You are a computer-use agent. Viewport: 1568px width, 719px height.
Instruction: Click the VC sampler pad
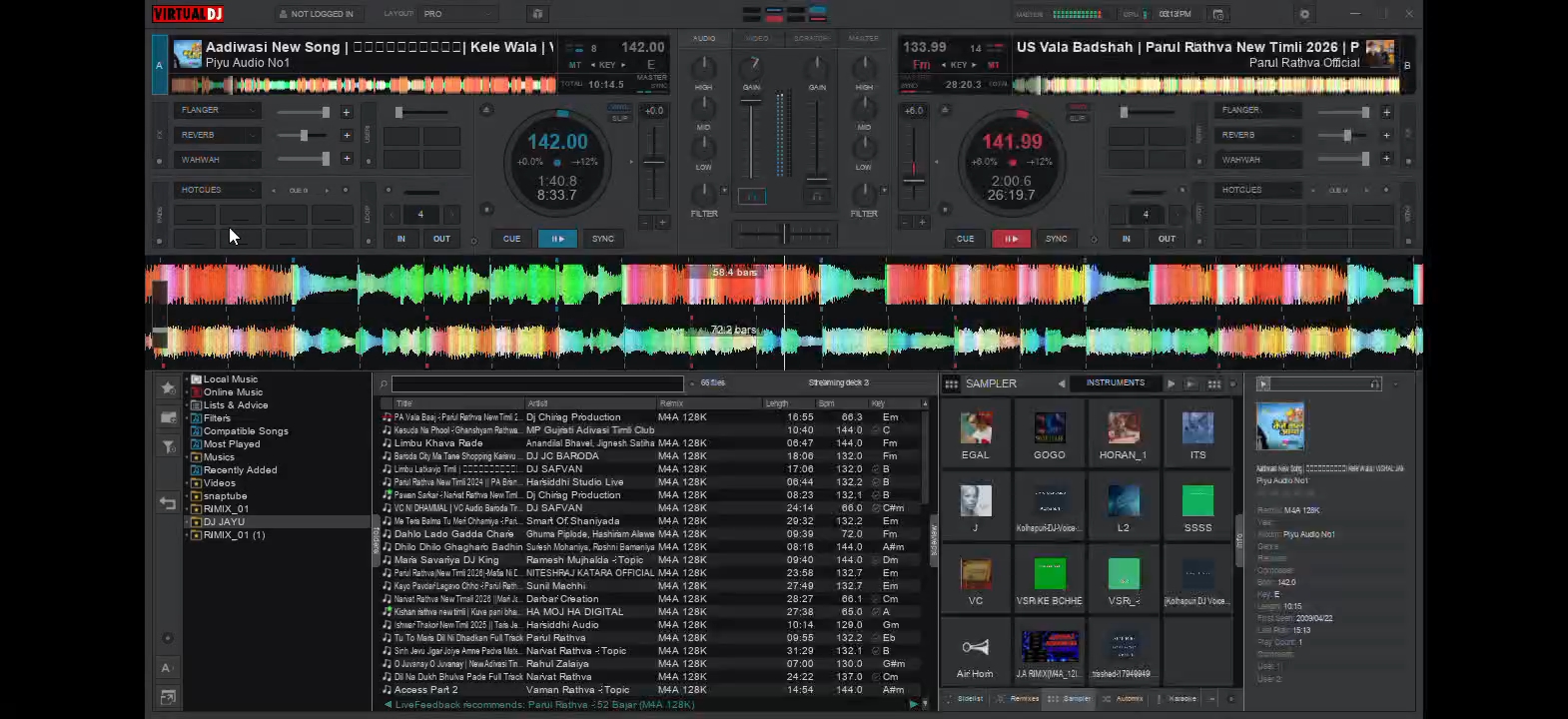(x=975, y=581)
